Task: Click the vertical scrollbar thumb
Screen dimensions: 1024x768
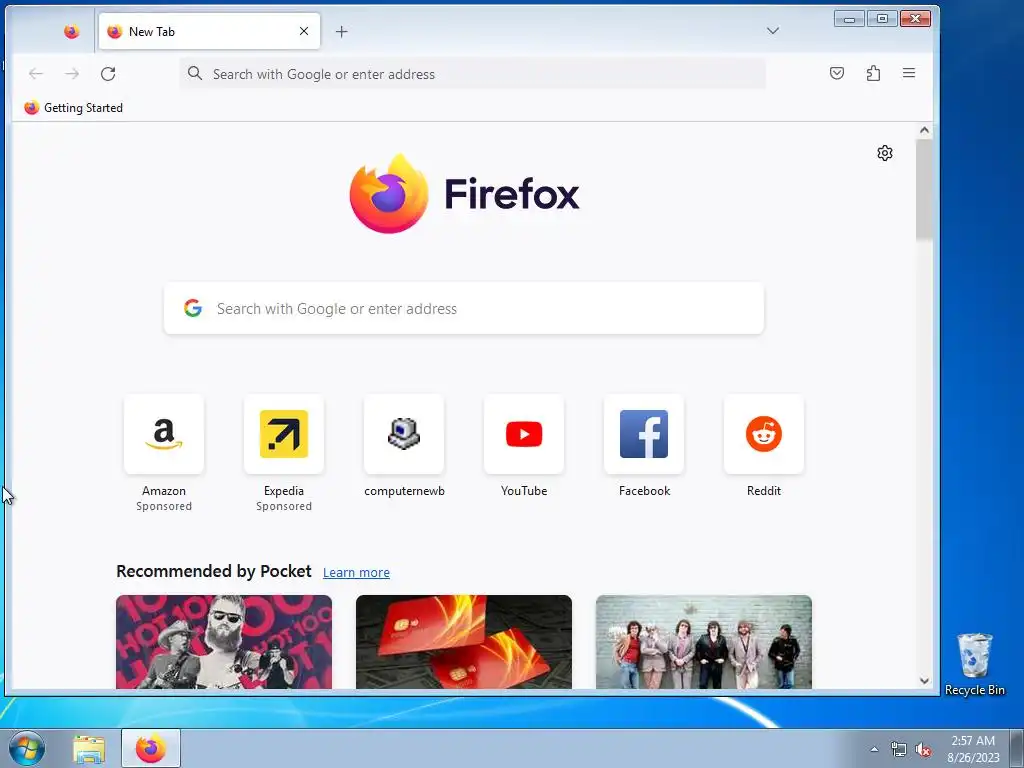Action: pyautogui.click(x=924, y=190)
